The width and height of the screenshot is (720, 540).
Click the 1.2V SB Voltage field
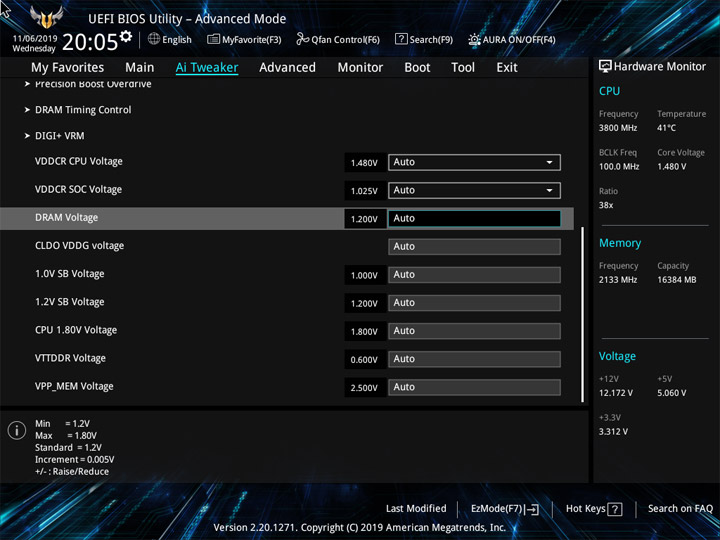474,303
